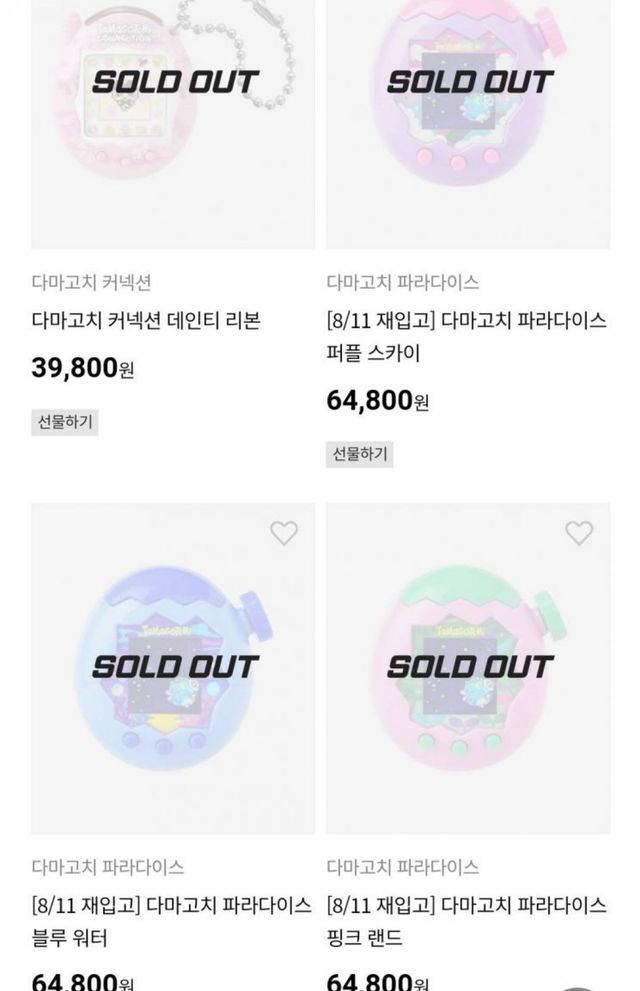
Task: Open the Pink Land Tamagotchi product image
Action: pyautogui.click(x=468, y=668)
